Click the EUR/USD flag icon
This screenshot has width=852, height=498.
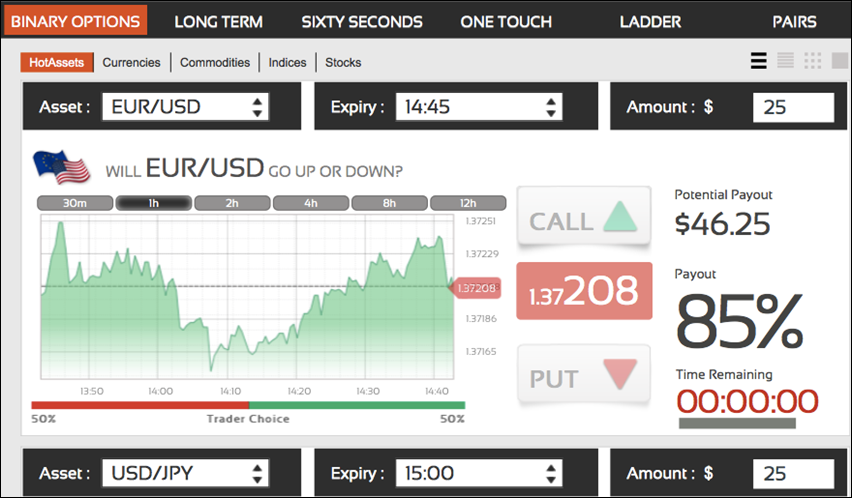click(60, 167)
